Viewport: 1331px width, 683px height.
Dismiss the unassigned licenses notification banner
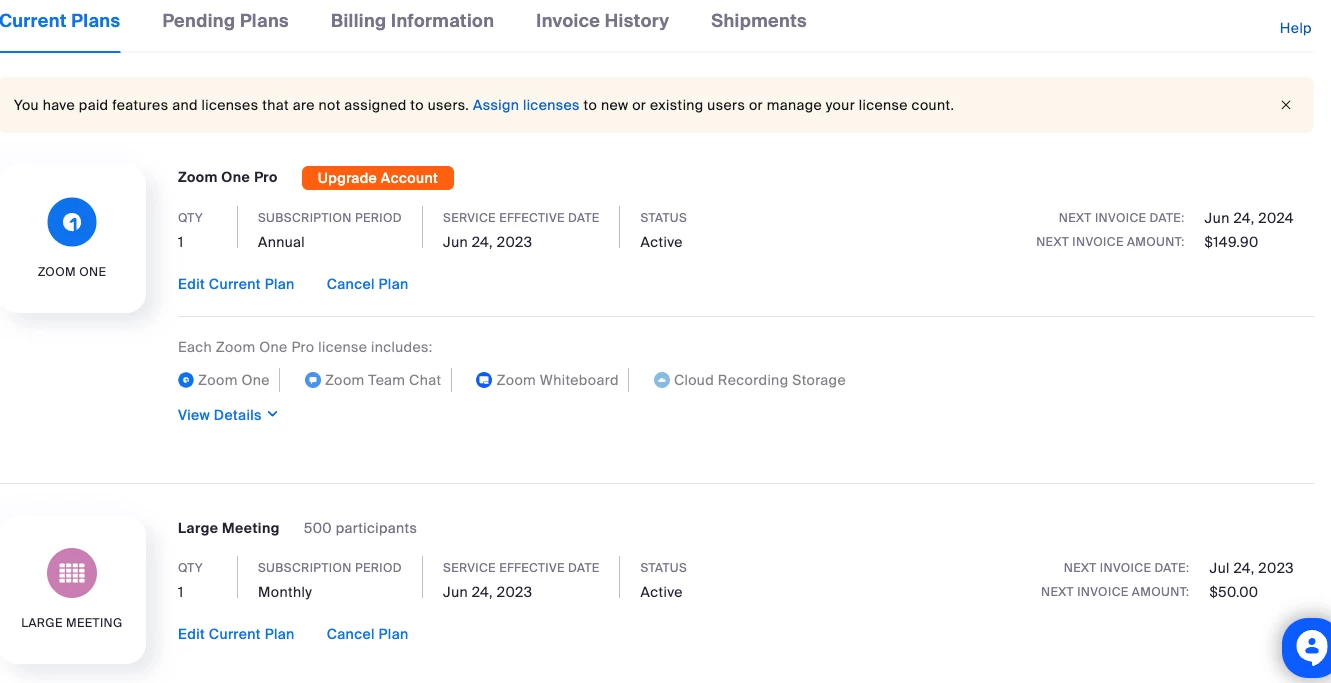[x=1286, y=105]
